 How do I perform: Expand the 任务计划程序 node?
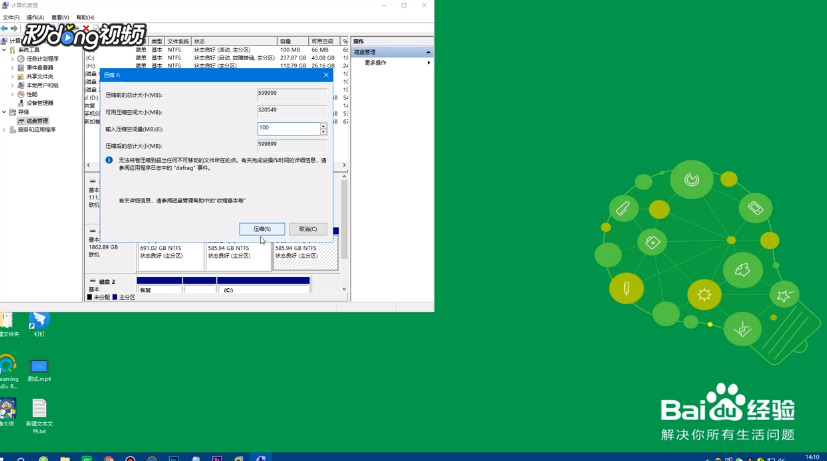[12, 59]
